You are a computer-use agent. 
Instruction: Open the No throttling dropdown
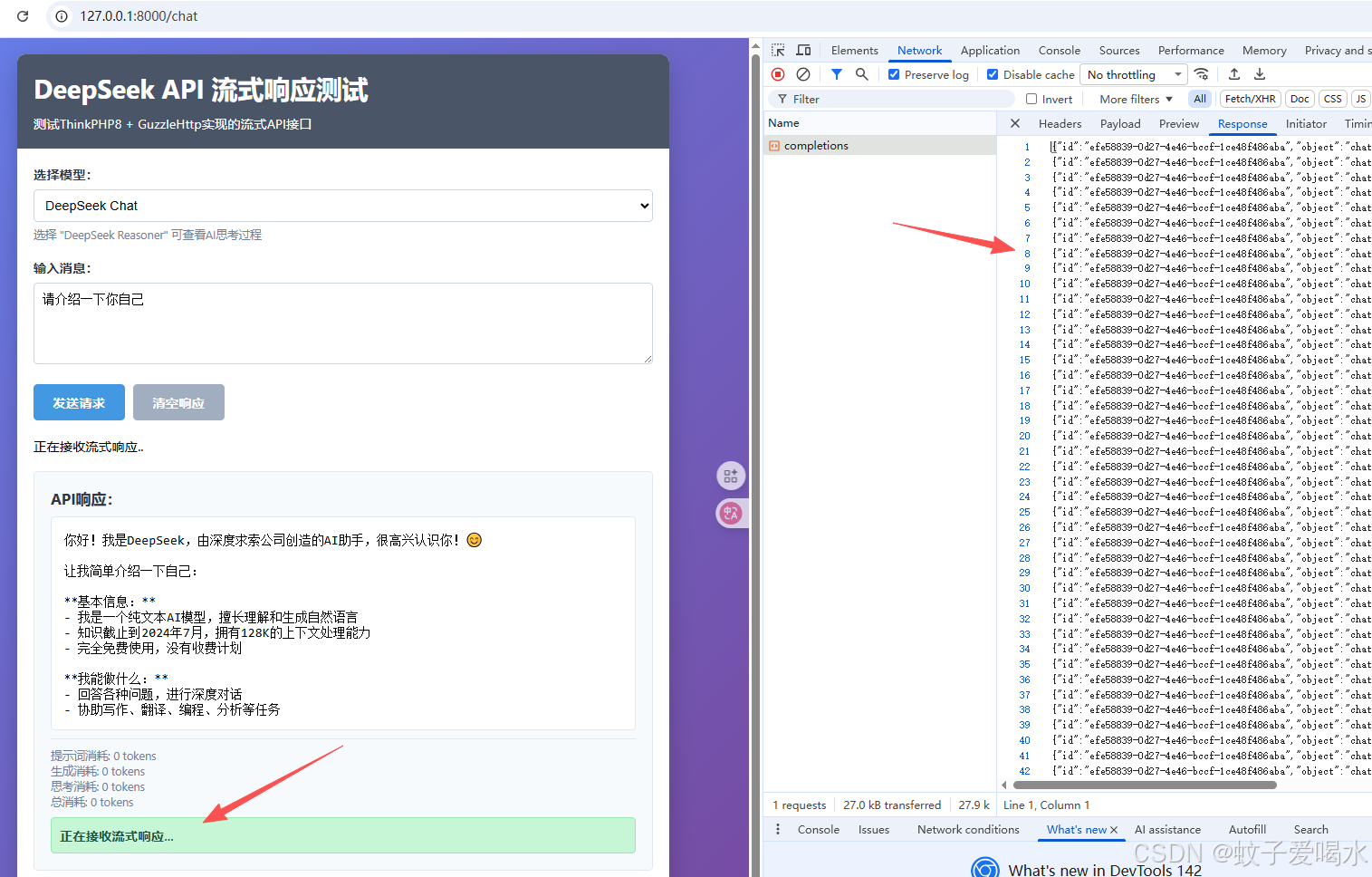(1134, 74)
